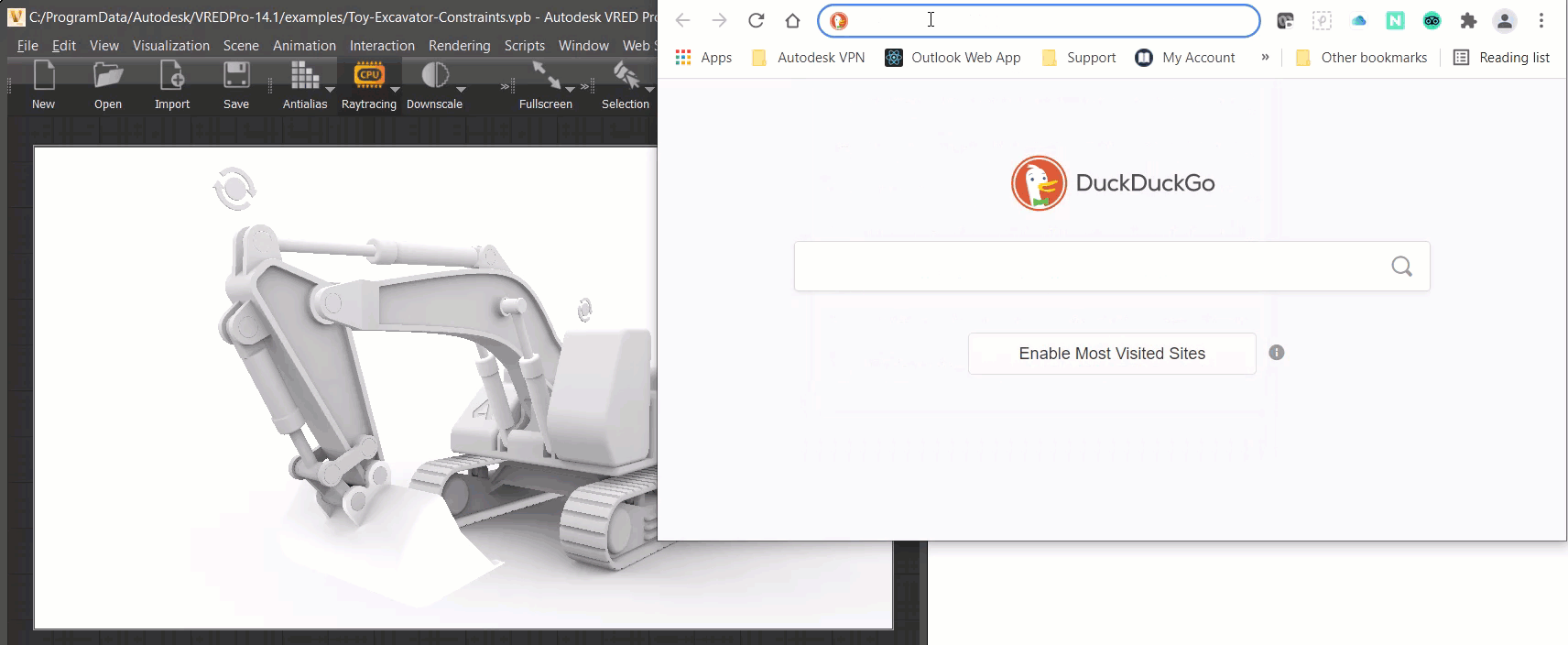Expand Selection dropdown arrow
This screenshot has width=1568, height=645.
click(x=649, y=90)
